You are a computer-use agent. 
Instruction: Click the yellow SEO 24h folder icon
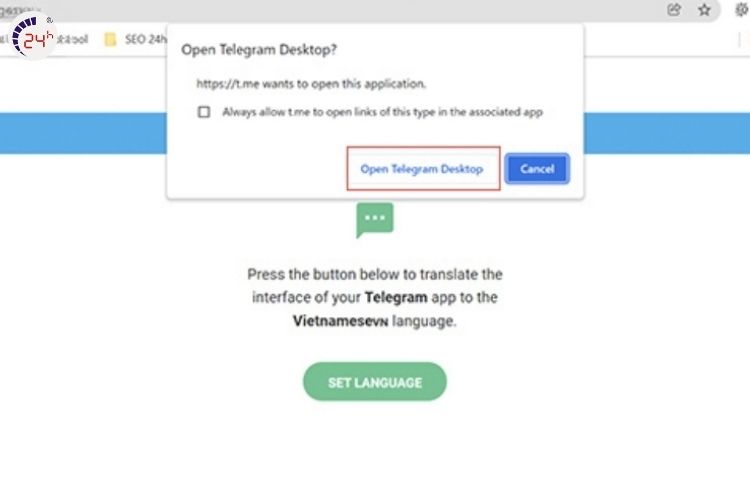pos(111,41)
